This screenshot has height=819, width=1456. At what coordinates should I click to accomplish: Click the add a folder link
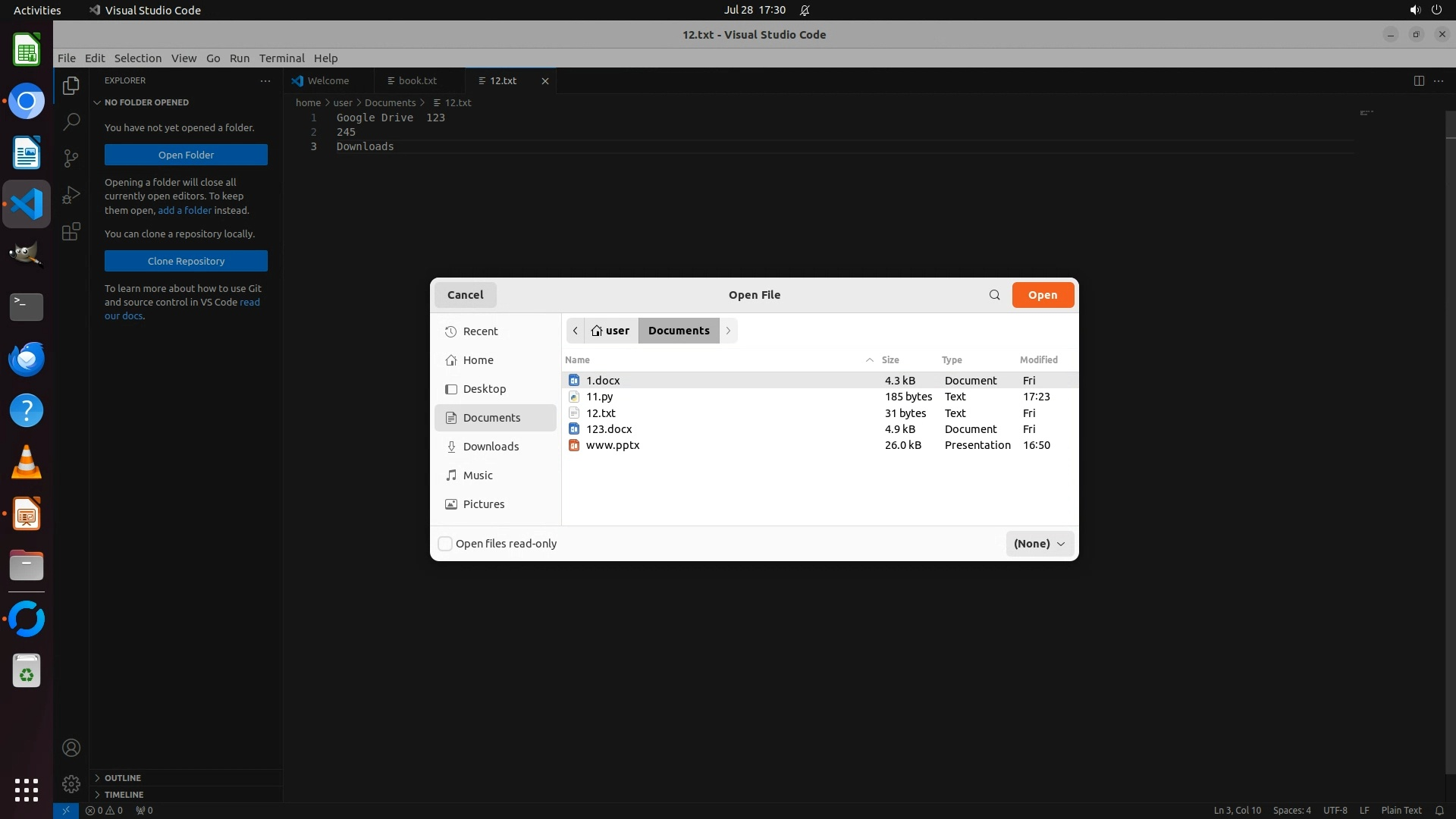[x=184, y=210]
